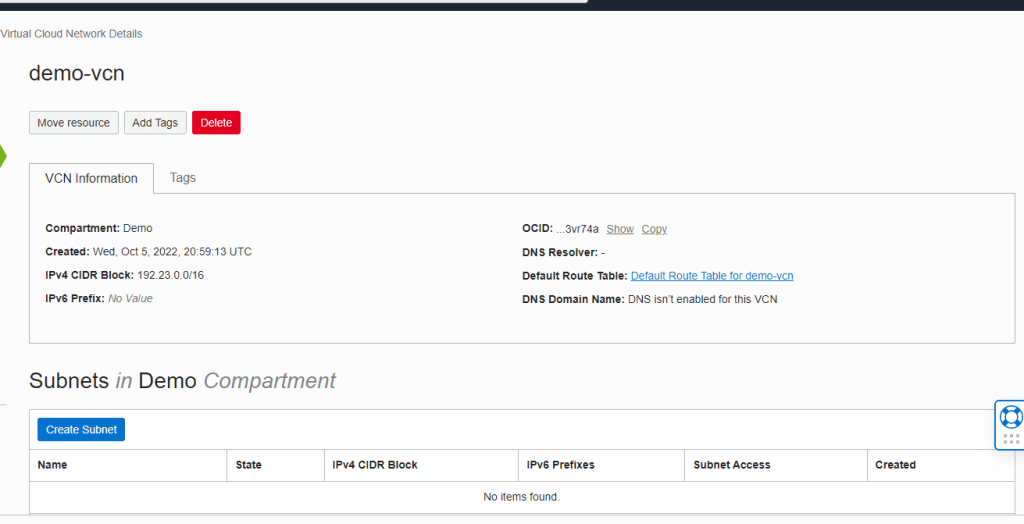The width and height of the screenshot is (1024, 524).
Task: Click the Move resource button
Action: coord(74,123)
